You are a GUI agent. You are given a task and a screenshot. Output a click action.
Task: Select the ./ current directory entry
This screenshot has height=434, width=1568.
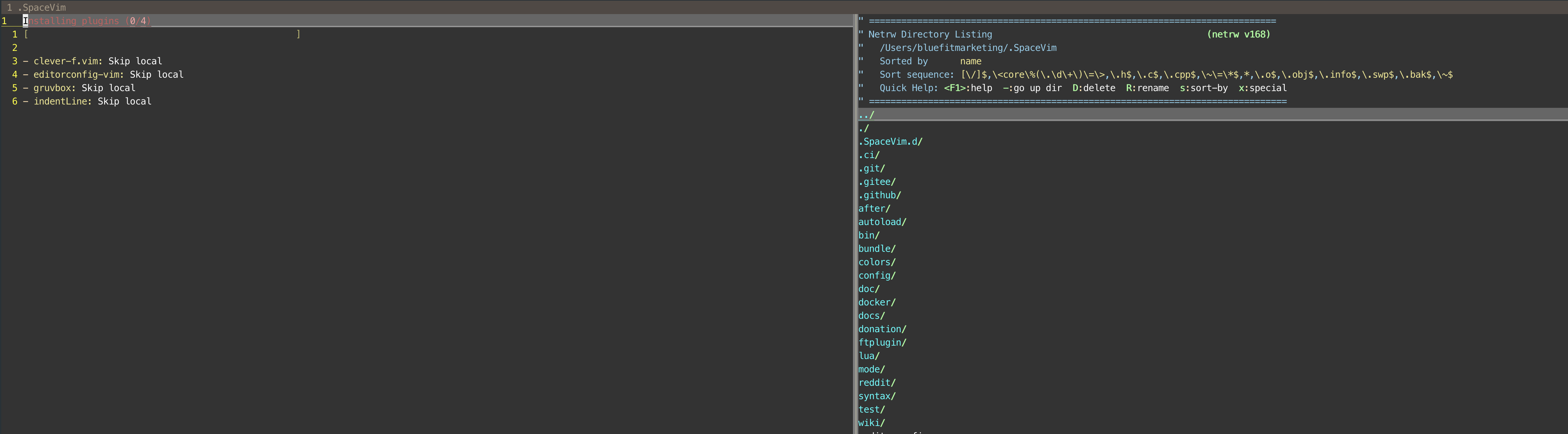point(864,128)
